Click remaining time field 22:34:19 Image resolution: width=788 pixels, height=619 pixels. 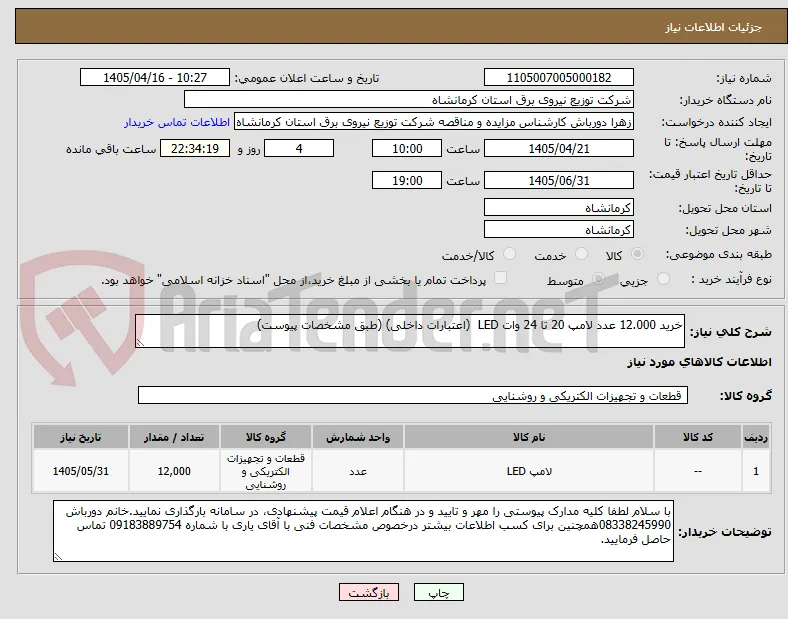(195, 149)
